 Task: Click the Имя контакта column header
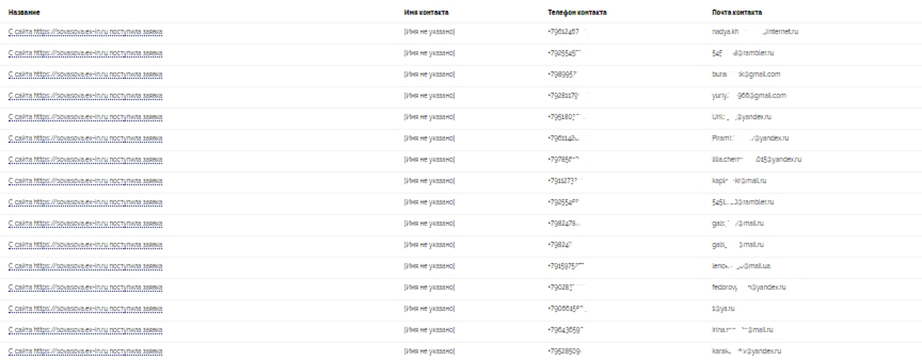click(426, 12)
